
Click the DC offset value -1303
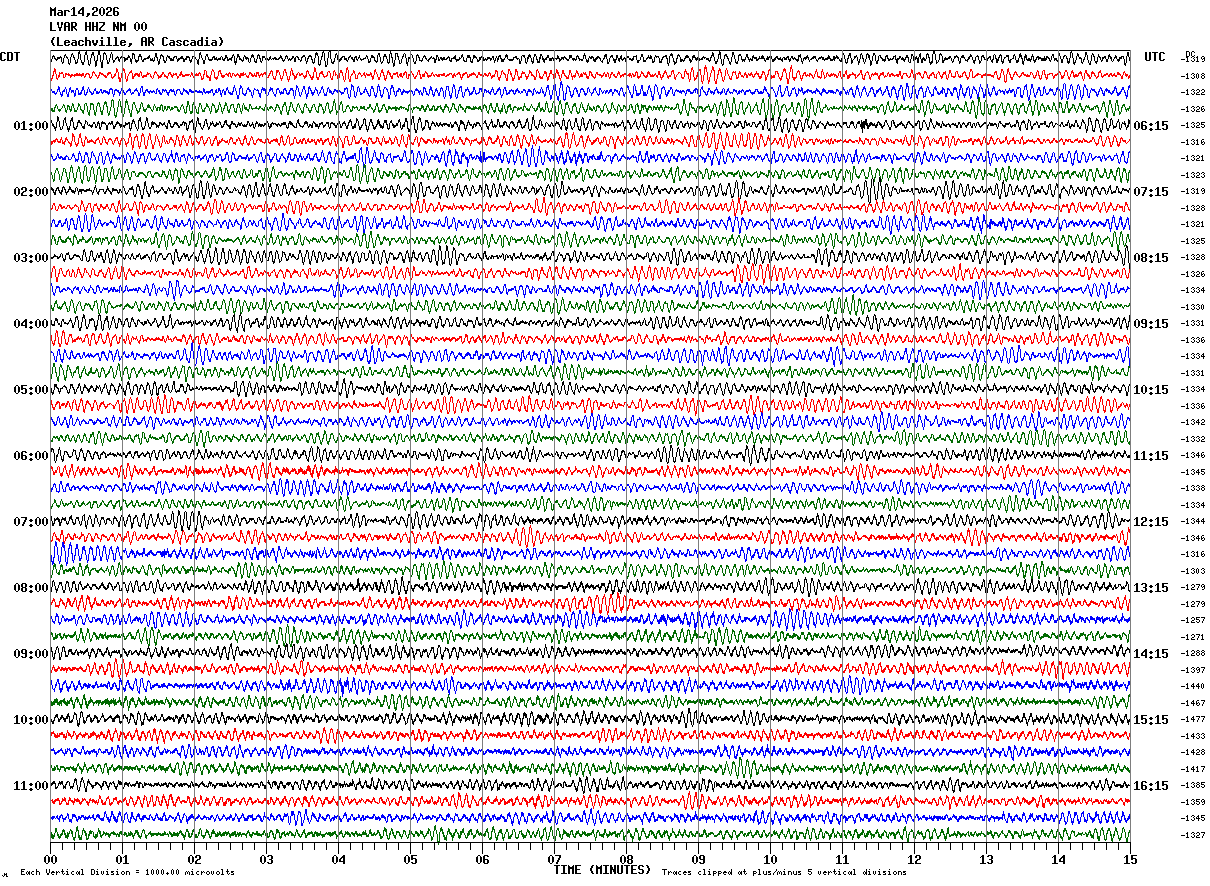click(1193, 571)
